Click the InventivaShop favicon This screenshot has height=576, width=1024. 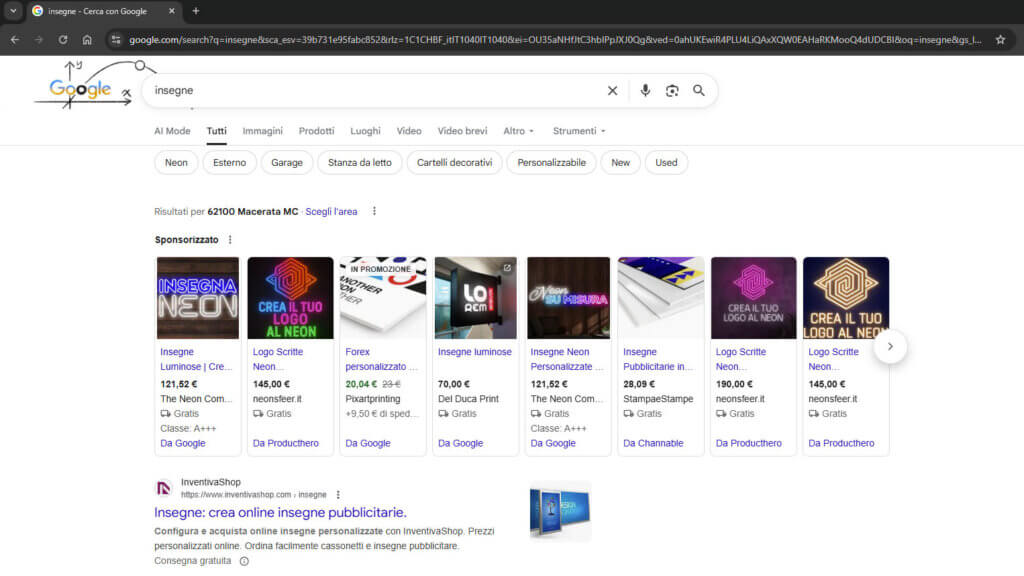pos(163,488)
